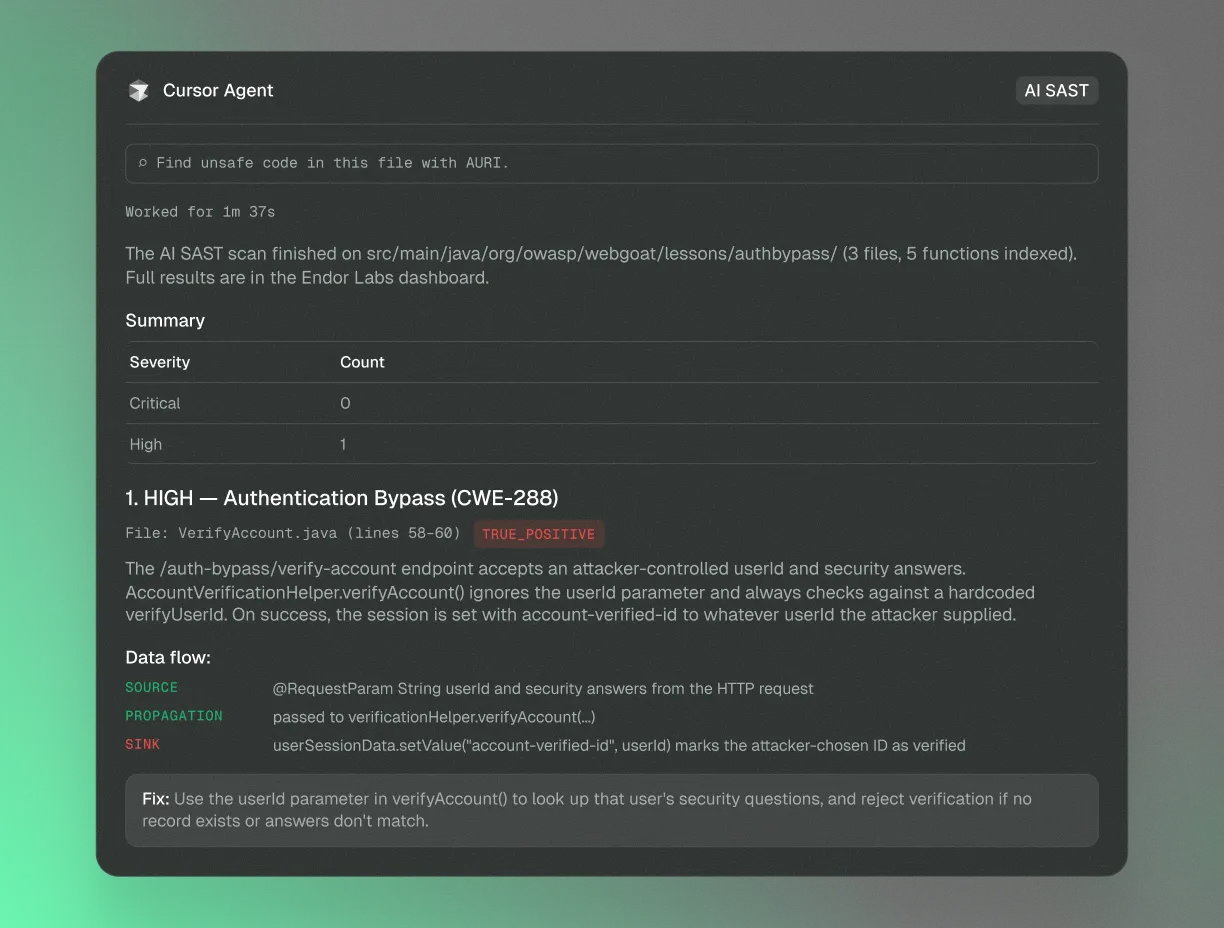Click the search magnifier icon in prompt field

coord(143,163)
